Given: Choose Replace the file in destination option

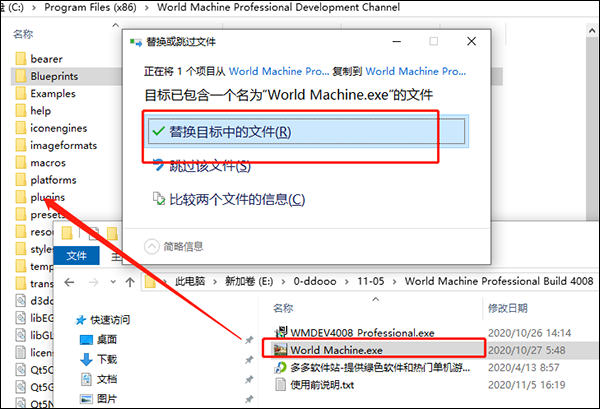Looking at the screenshot, I should 307,132.
